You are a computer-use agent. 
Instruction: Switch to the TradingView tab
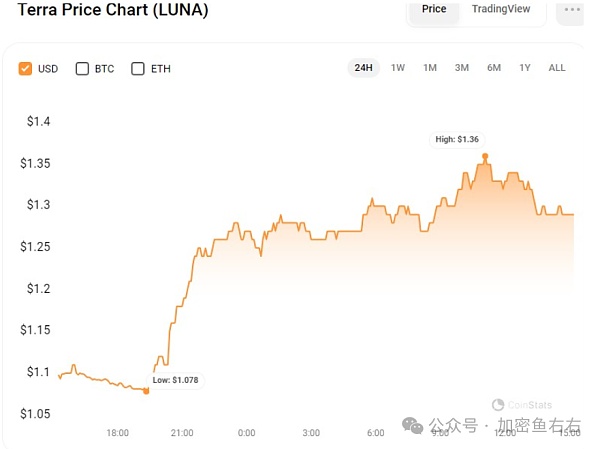[501, 10]
